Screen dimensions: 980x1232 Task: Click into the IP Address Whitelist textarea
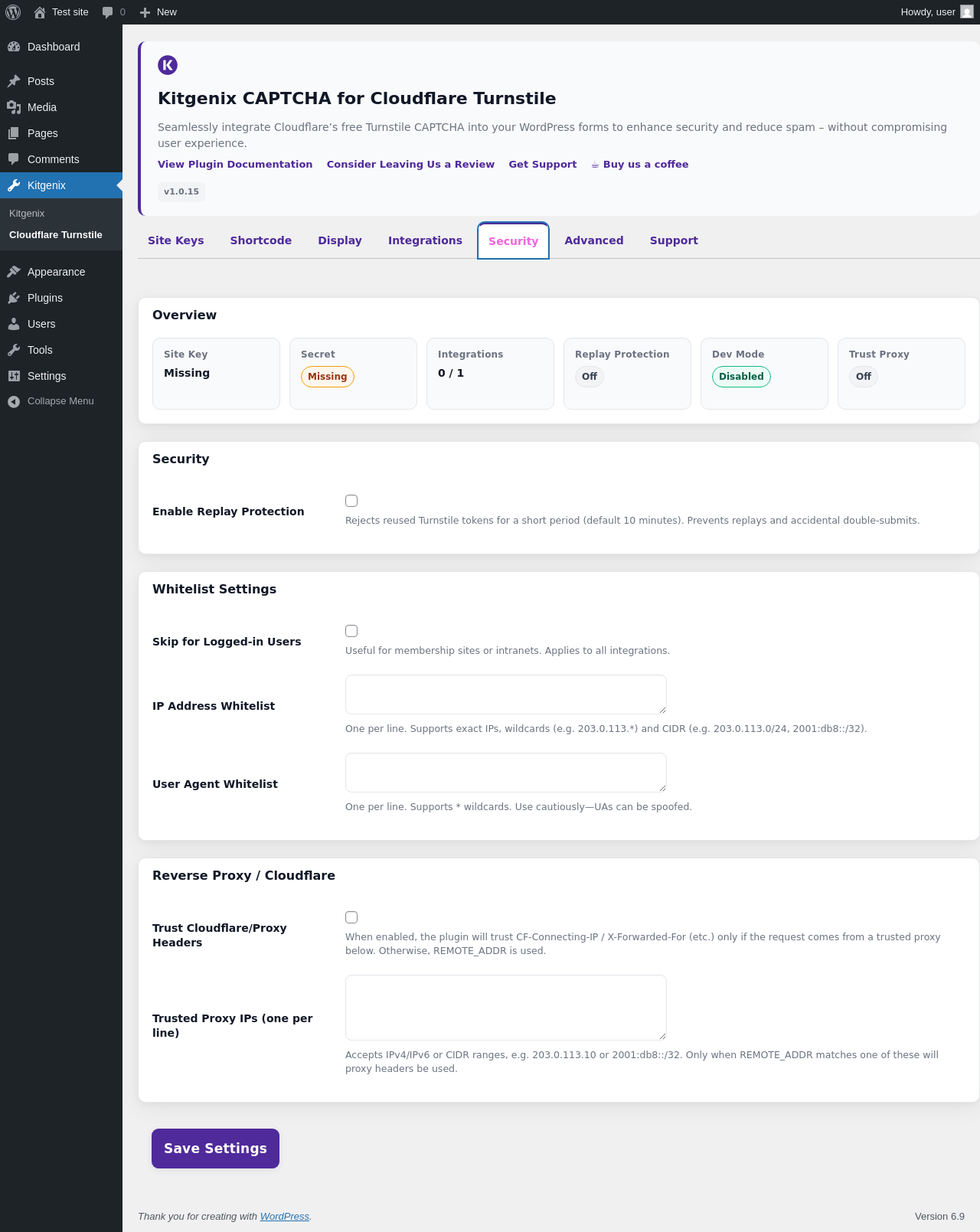pyautogui.click(x=506, y=694)
